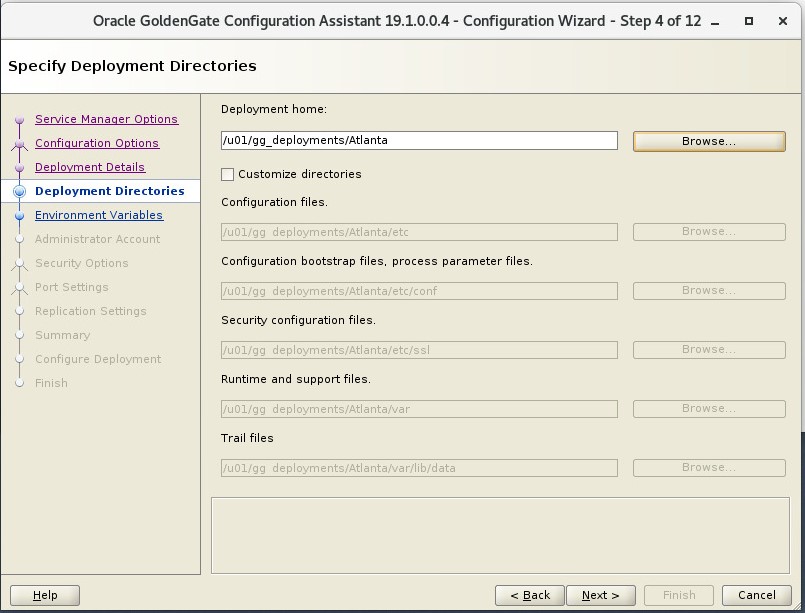
Task: Click the empty message pane above the buttons
Action: click(x=500, y=535)
